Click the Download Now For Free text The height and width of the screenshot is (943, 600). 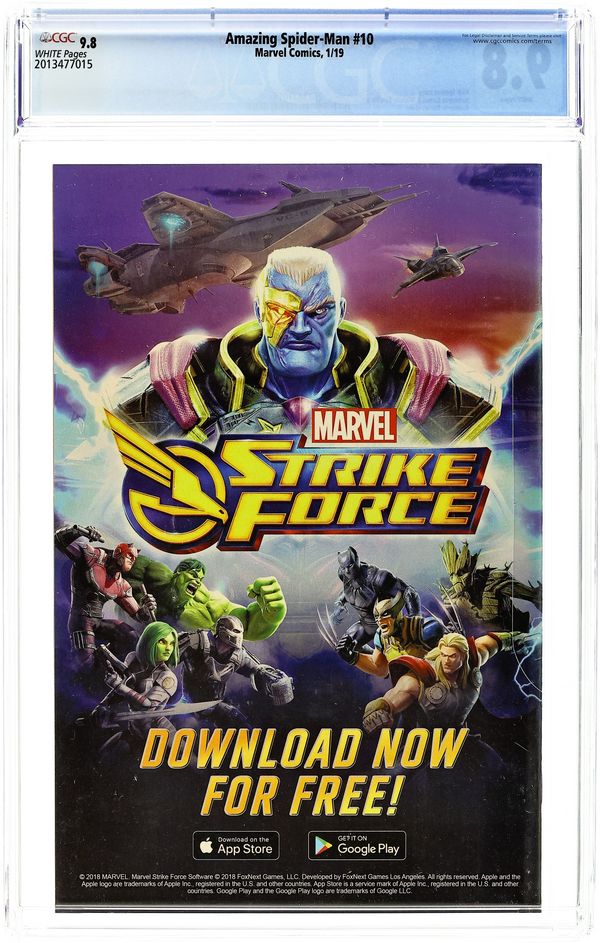pyautogui.click(x=304, y=771)
